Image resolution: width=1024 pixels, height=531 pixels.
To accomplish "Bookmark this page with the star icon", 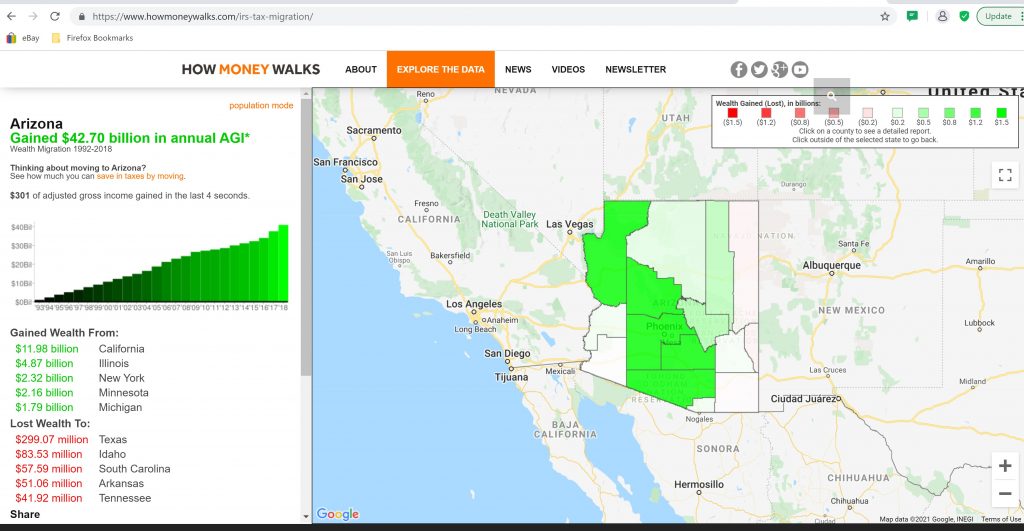I will point(885,16).
